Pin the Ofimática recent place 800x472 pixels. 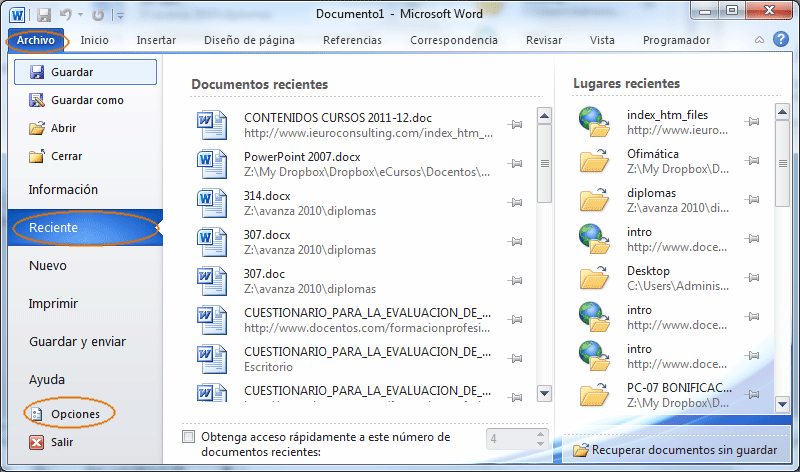pyautogui.click(x=752, y=160)
